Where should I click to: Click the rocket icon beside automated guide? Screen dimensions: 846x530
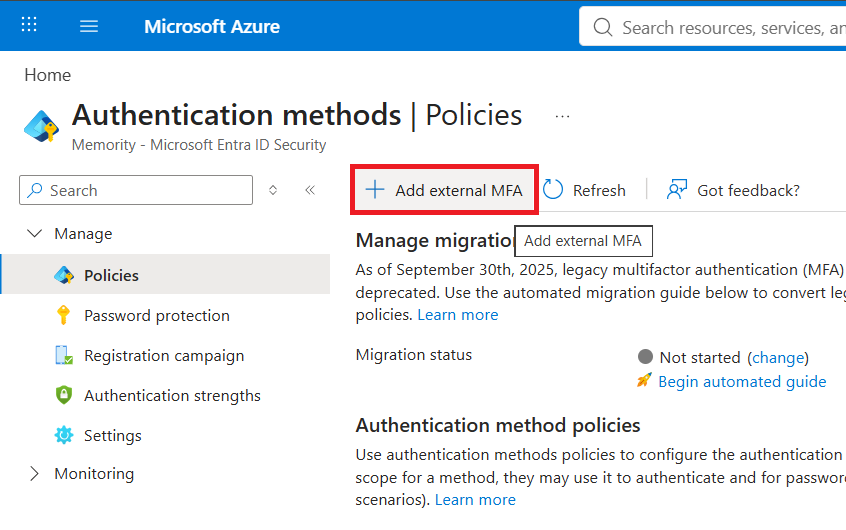click(x=644, y=380)
